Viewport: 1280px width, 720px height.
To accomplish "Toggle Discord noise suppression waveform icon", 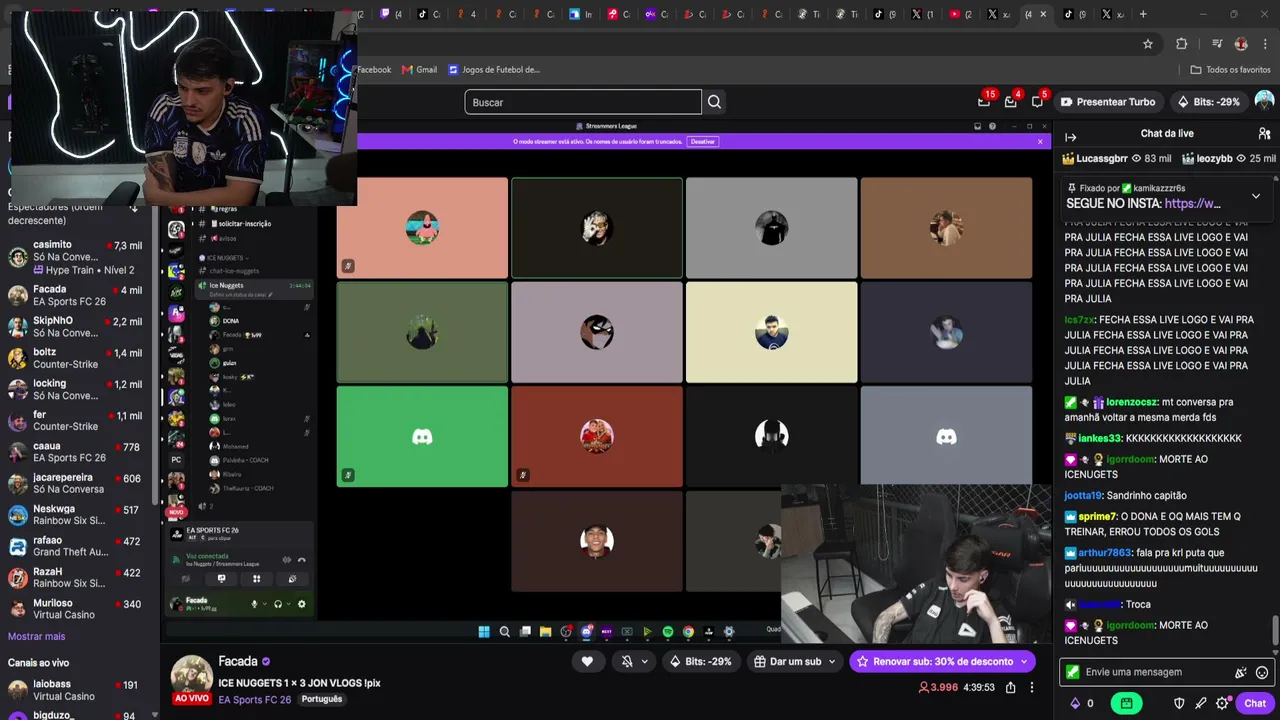I will (287, 560).
